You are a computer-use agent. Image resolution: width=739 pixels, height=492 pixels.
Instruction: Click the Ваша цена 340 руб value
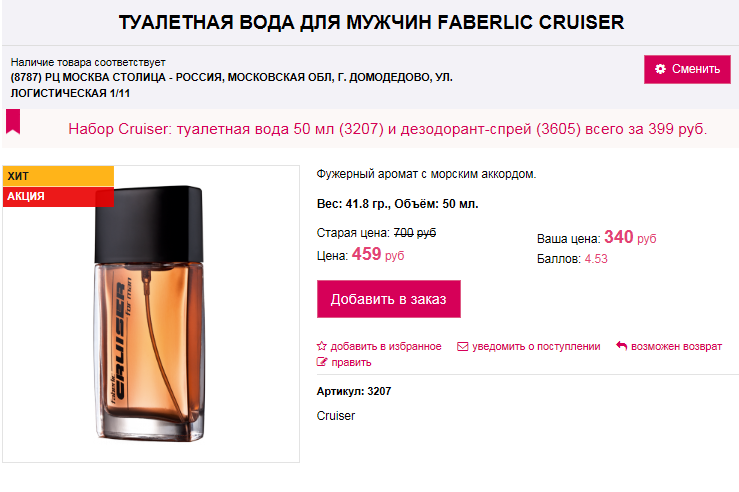pyautogui.click(x=630, y=237)
